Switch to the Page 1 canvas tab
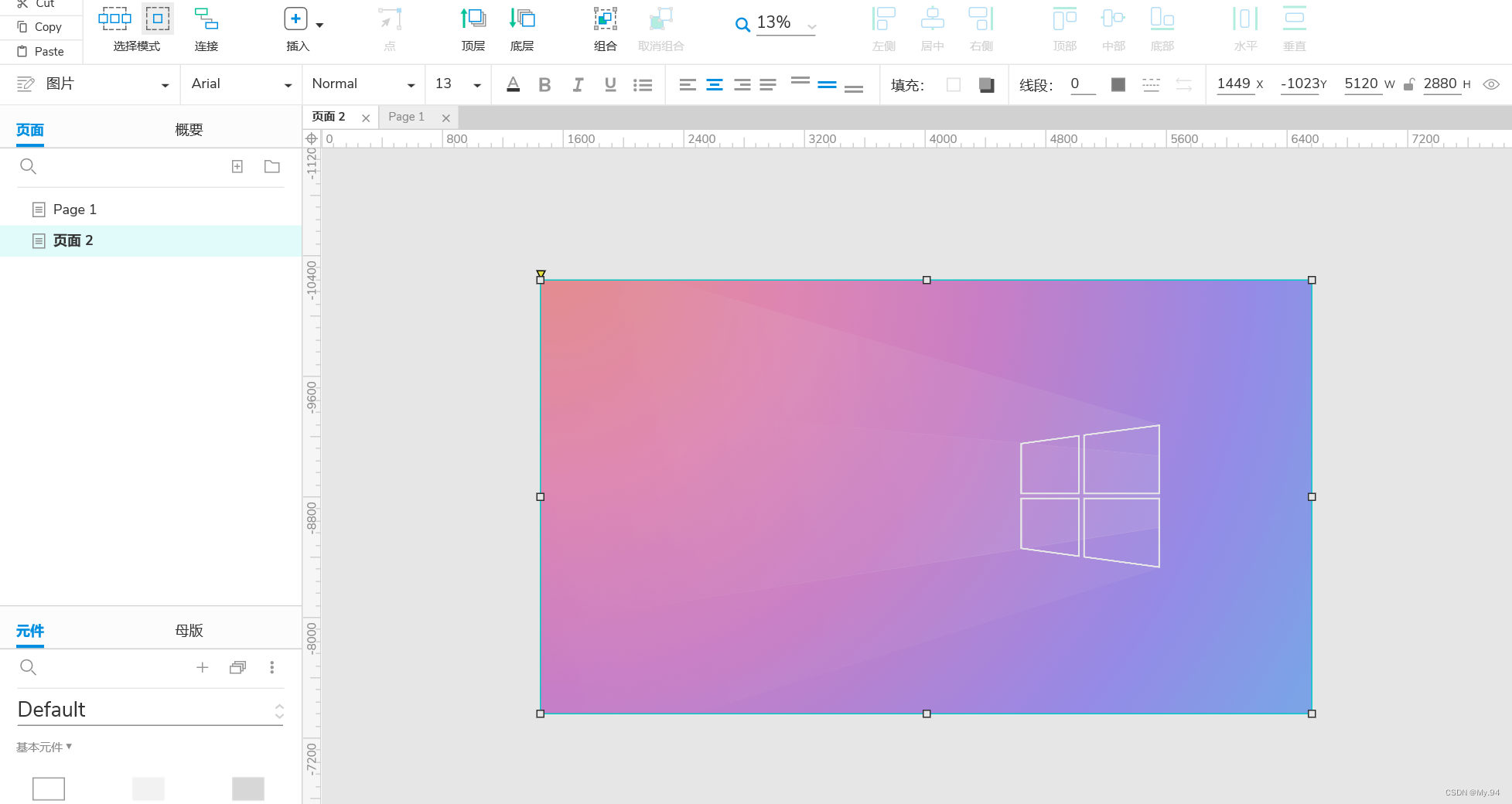The image size is (1512, 804). 406,117
